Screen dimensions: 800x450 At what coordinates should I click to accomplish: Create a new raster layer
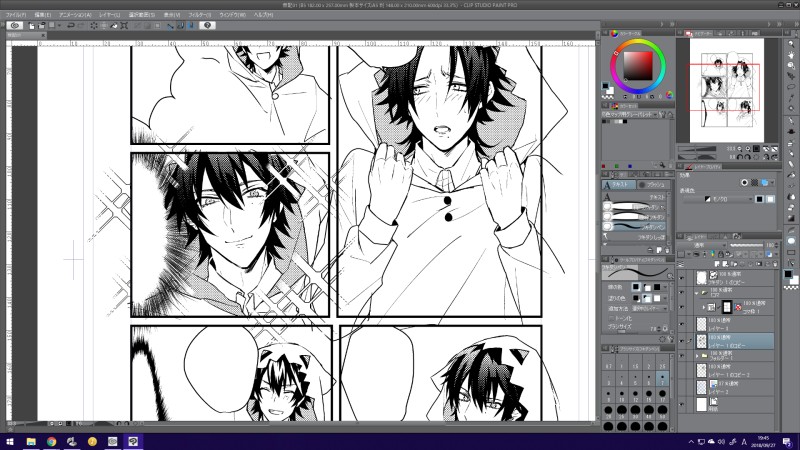(717, 263)
